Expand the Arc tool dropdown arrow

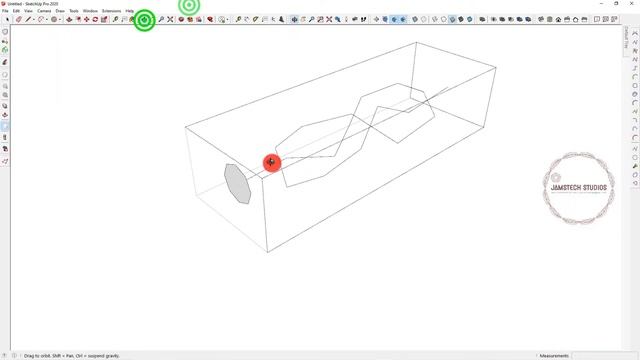(x=47, y=19)
